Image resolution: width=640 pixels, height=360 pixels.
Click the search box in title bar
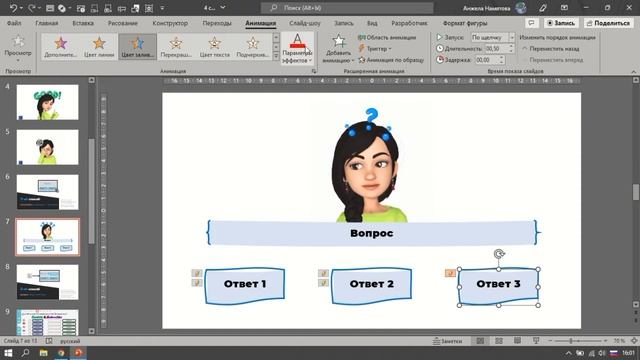point(347,8)
